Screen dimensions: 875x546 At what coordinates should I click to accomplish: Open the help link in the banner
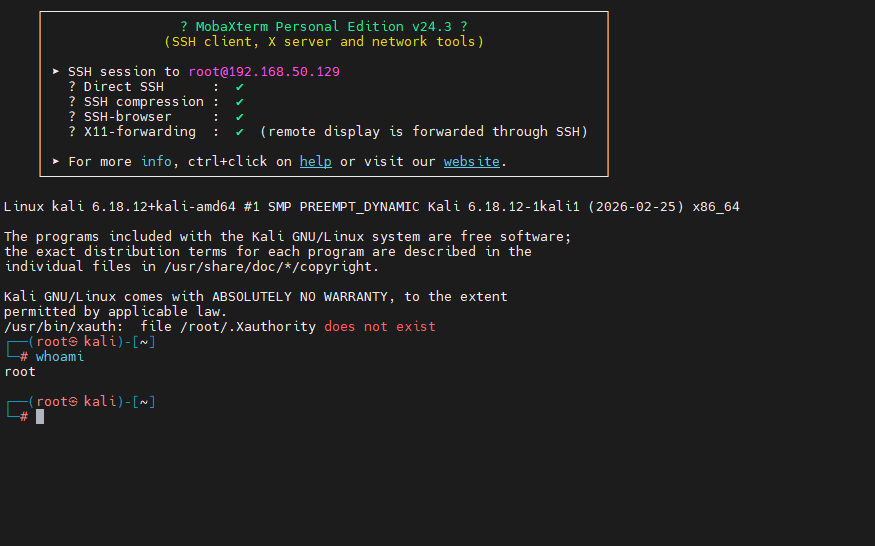pos(315,161)
